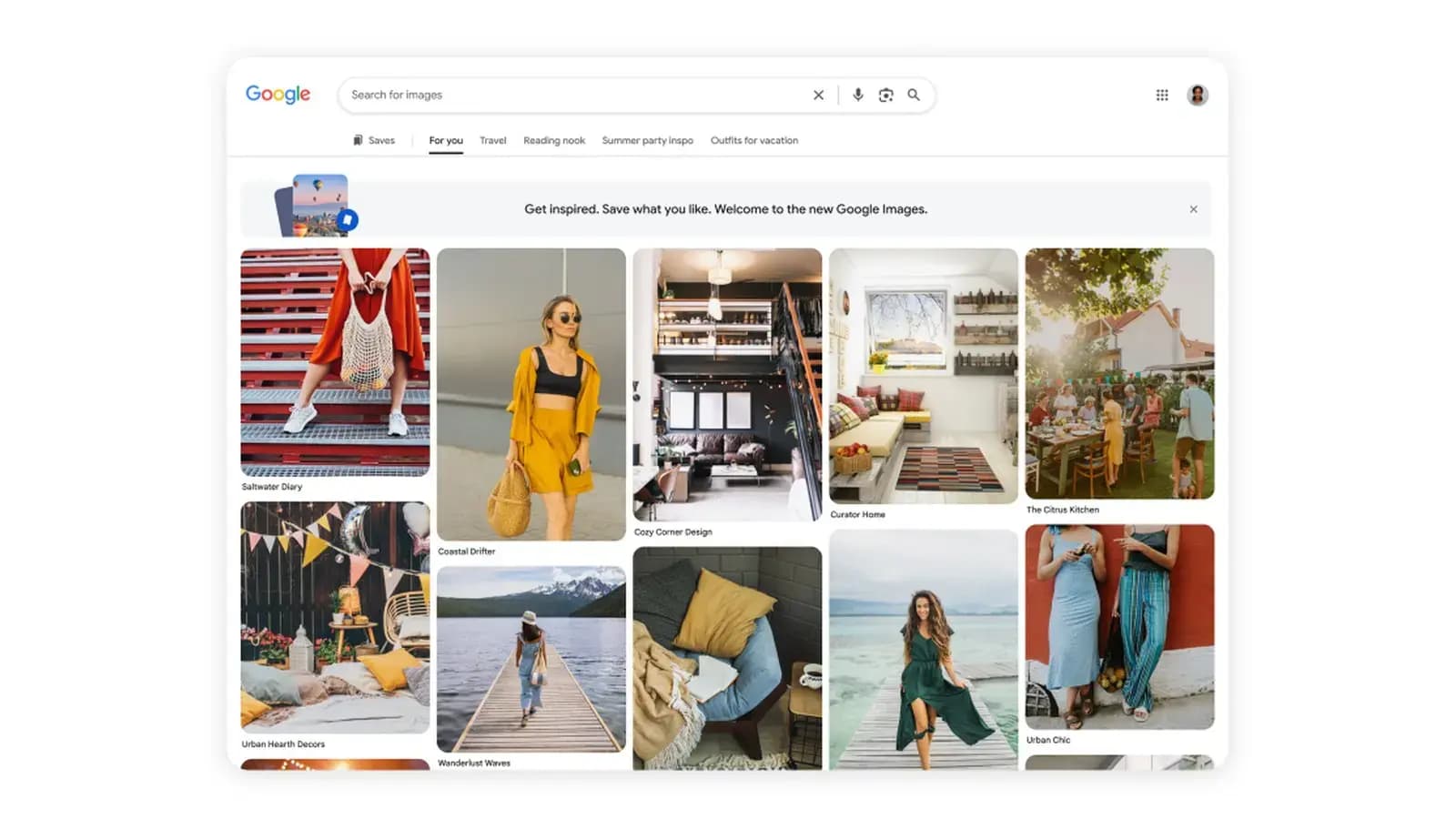Open the Urban Chic image

pyautogui.click(x=1119, y=626)
